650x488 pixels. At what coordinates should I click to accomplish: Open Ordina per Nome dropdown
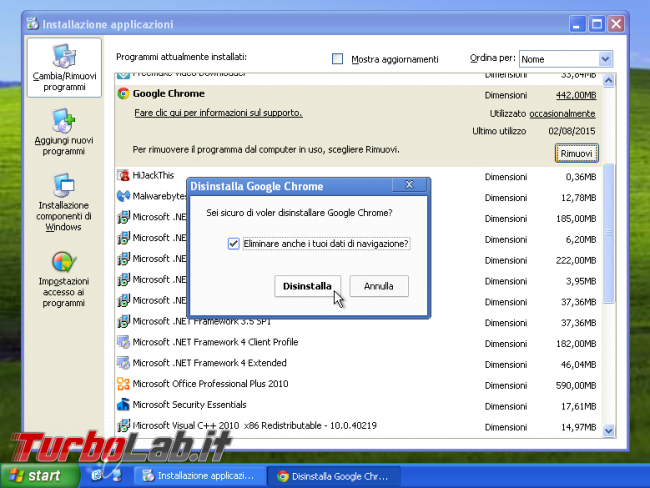[x=605, y=59]
